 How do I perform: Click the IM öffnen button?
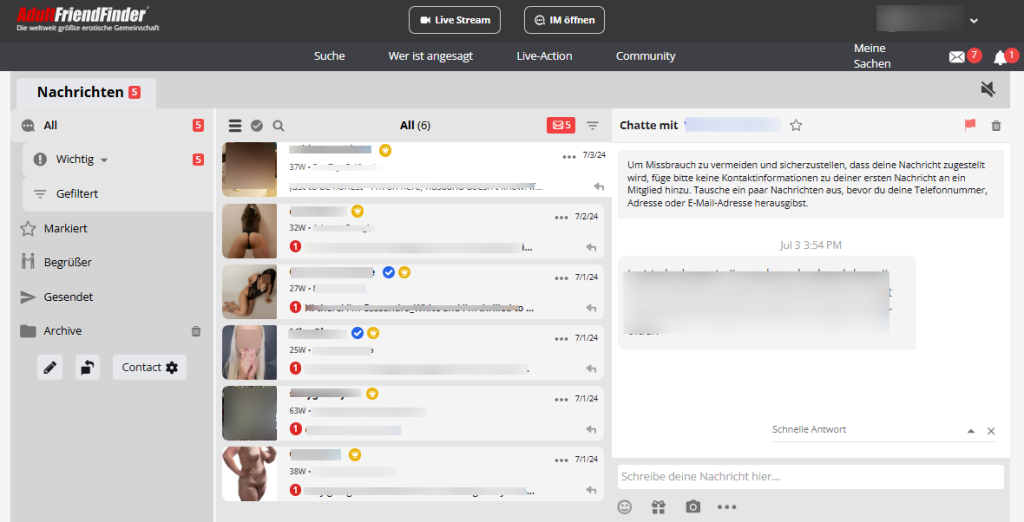pos(564,20)
